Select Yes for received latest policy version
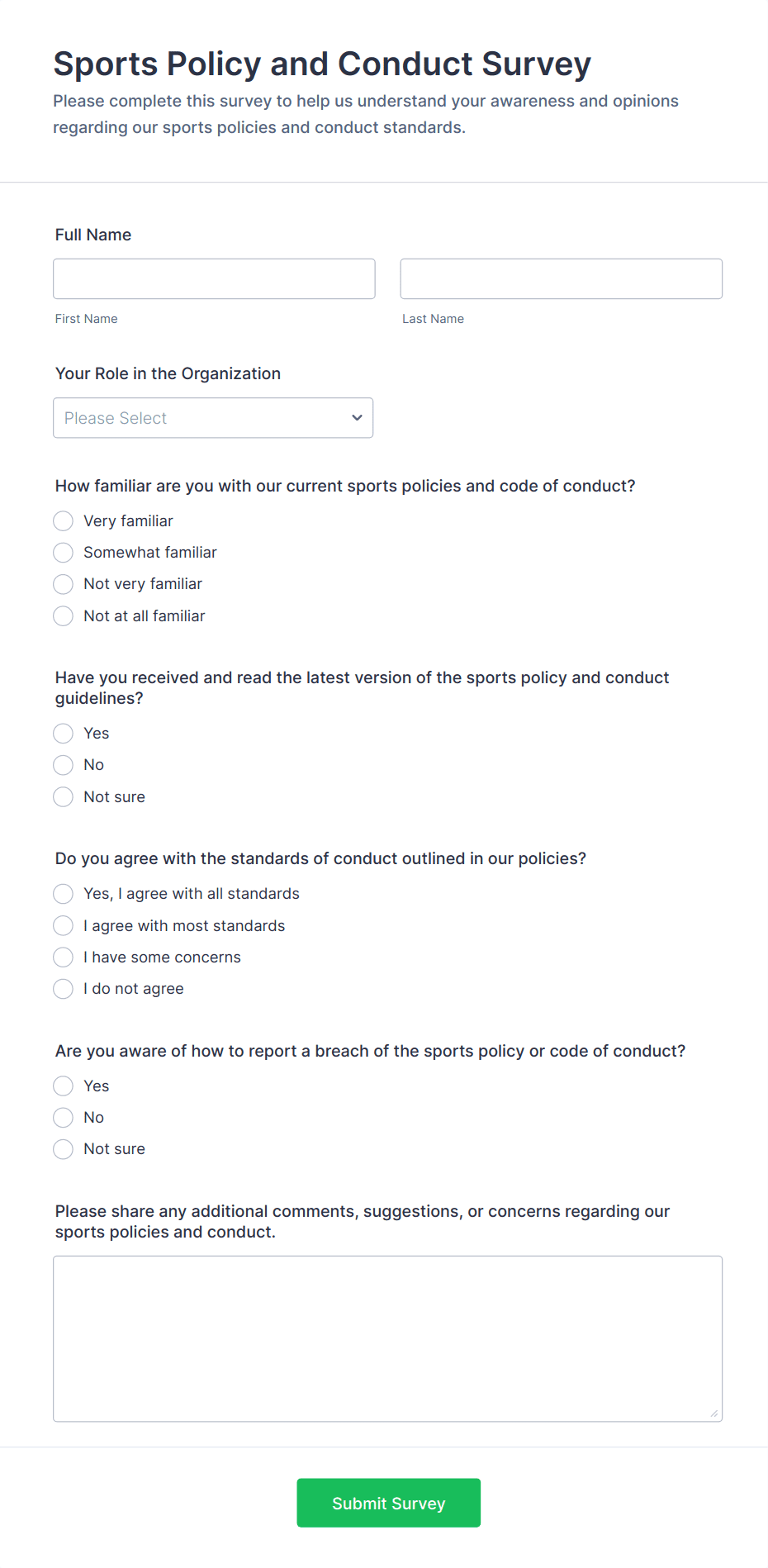The image size is (768, 1568). 64,734
